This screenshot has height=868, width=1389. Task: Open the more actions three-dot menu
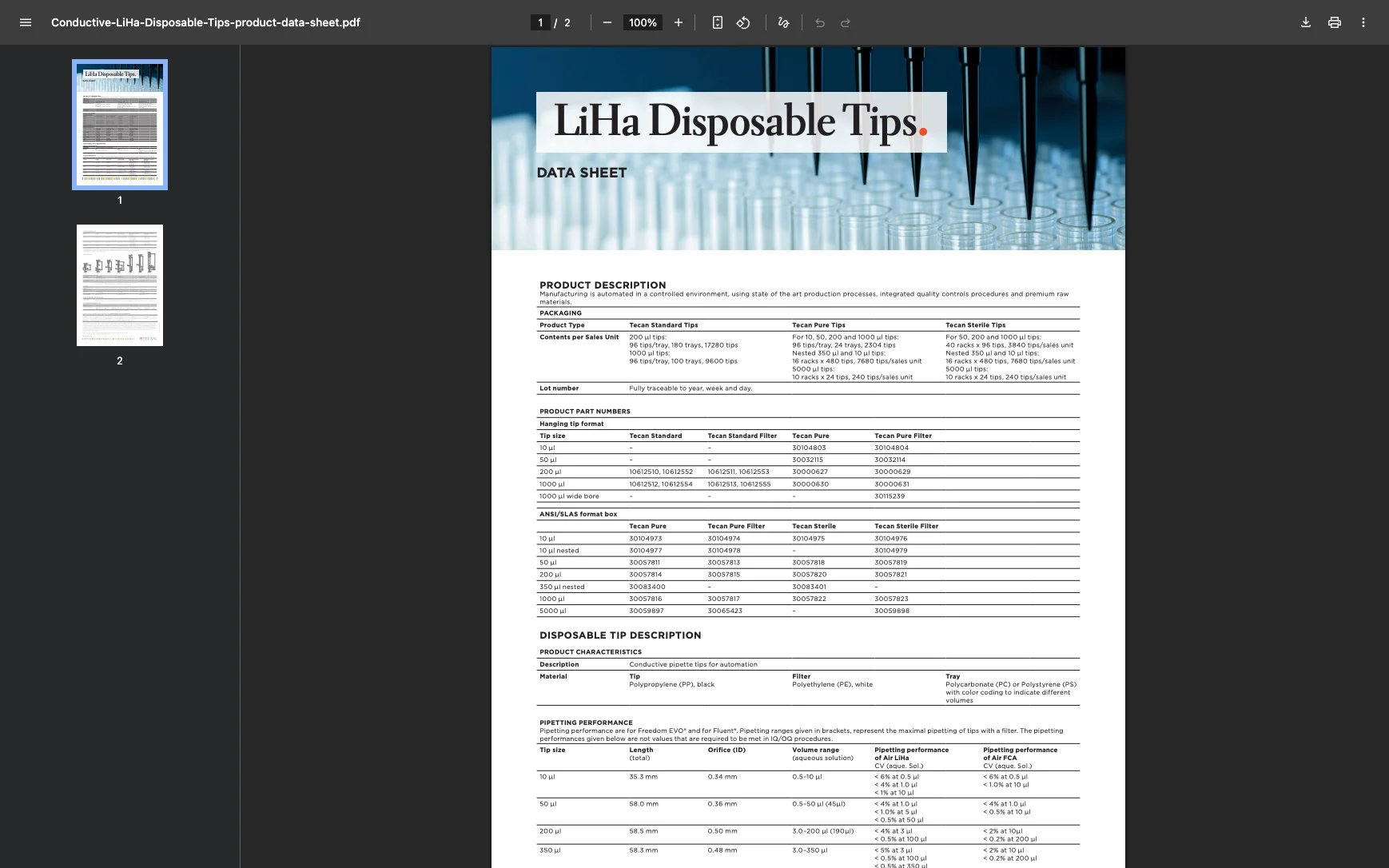[1363, 22]
